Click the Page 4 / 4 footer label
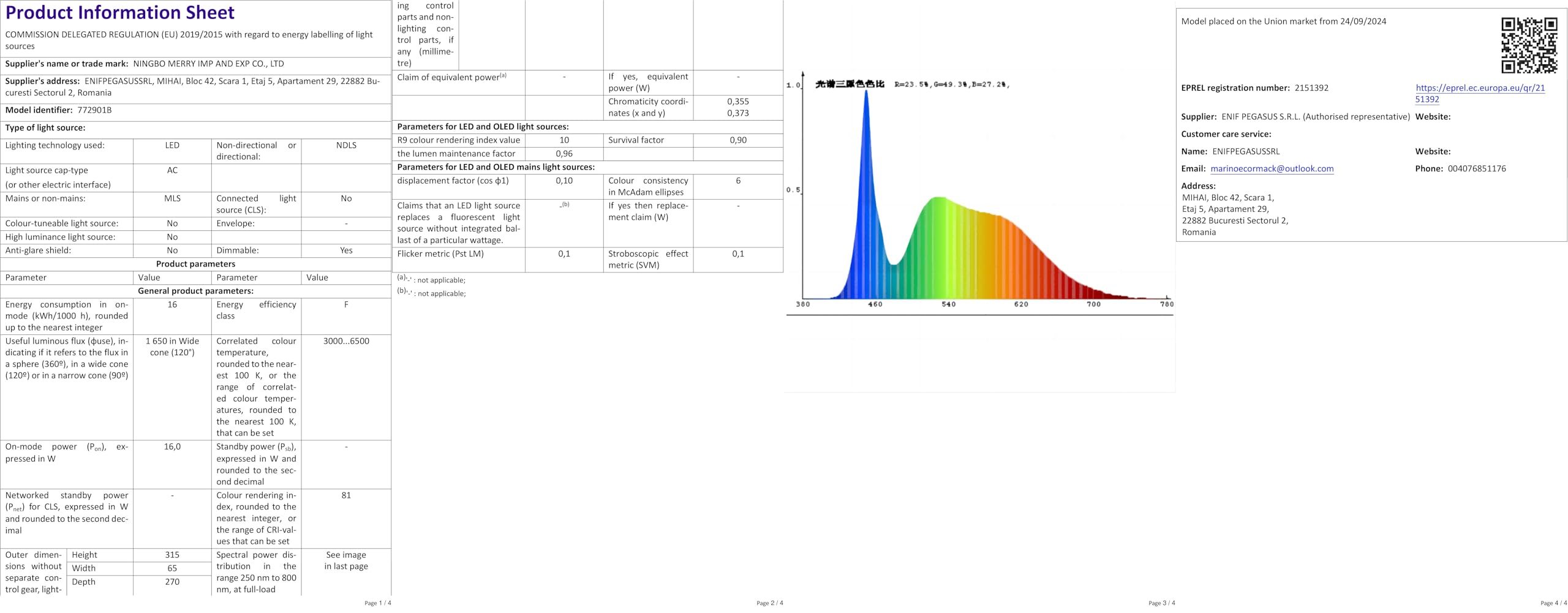The height and width of the screenshot is (613, 1568). click(1553, 603)
